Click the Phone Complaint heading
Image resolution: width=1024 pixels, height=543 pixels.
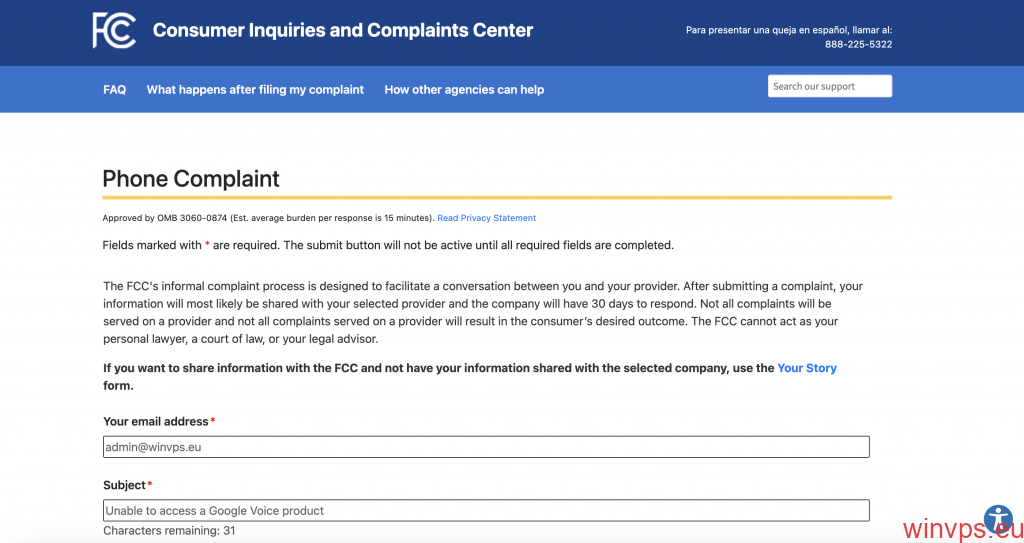point(191,179)
